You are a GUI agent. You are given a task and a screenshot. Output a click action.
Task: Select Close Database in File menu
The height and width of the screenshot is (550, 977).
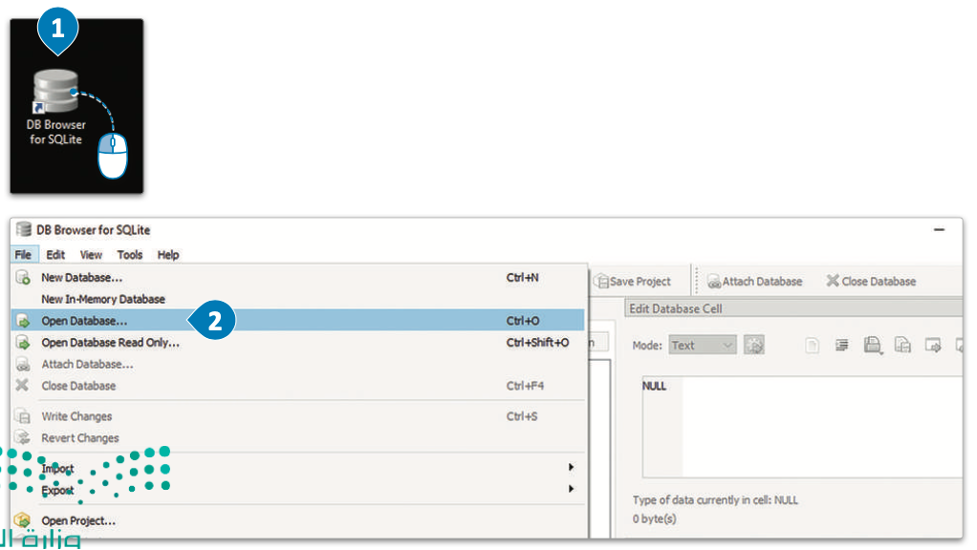tap(298, 386)
